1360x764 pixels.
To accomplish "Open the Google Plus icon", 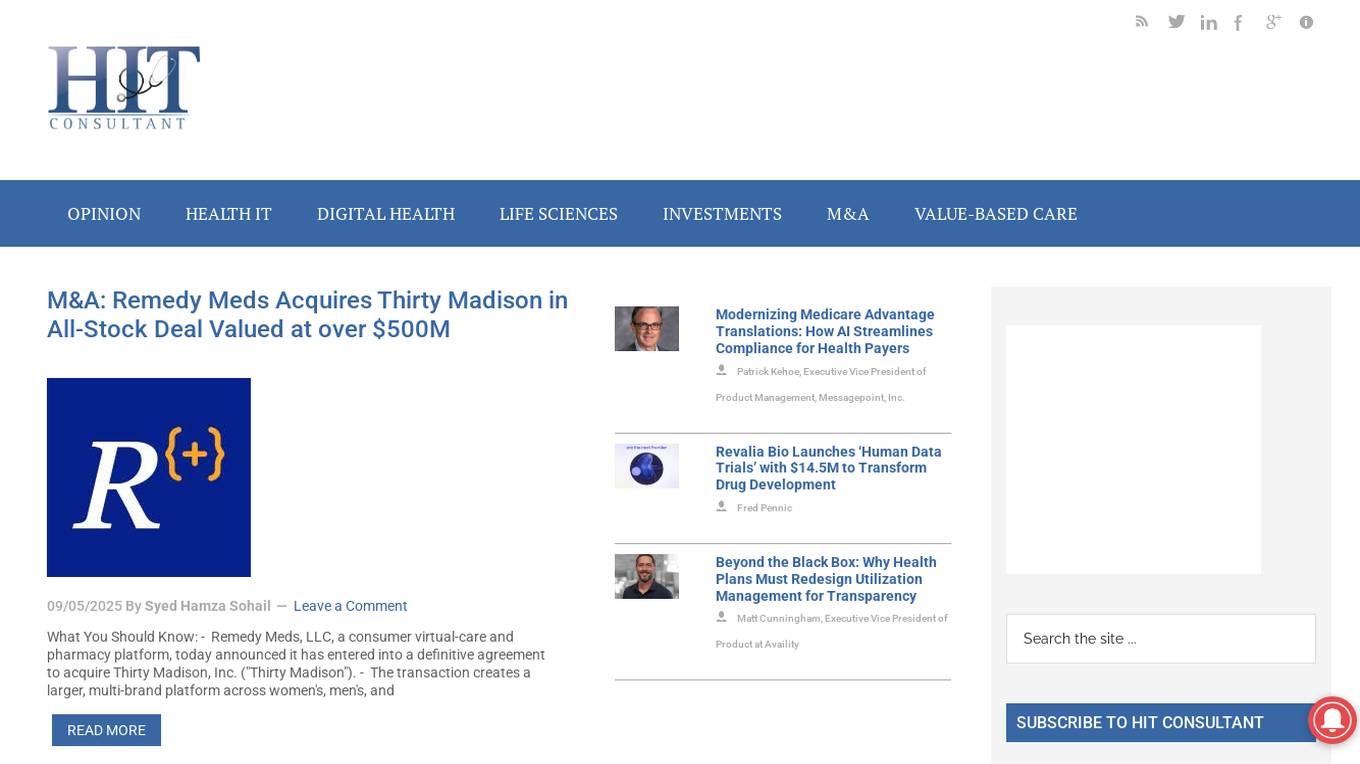I will (1273, 21).
